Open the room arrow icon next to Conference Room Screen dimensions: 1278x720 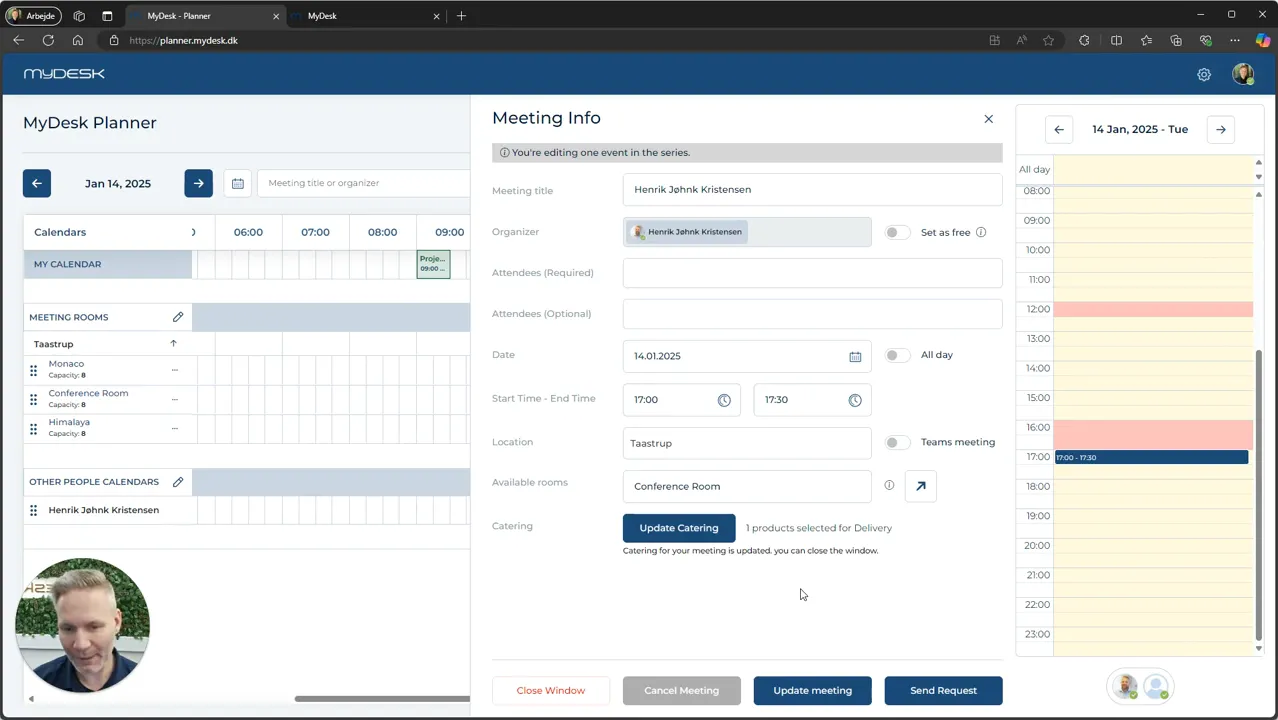[921, 486]
